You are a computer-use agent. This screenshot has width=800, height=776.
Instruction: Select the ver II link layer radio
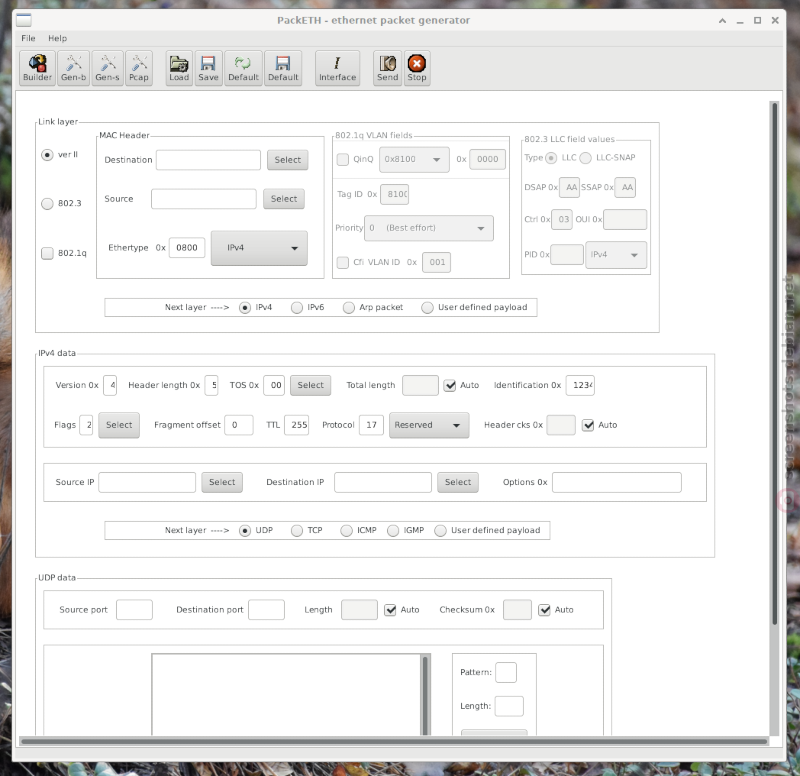point(47,155)
